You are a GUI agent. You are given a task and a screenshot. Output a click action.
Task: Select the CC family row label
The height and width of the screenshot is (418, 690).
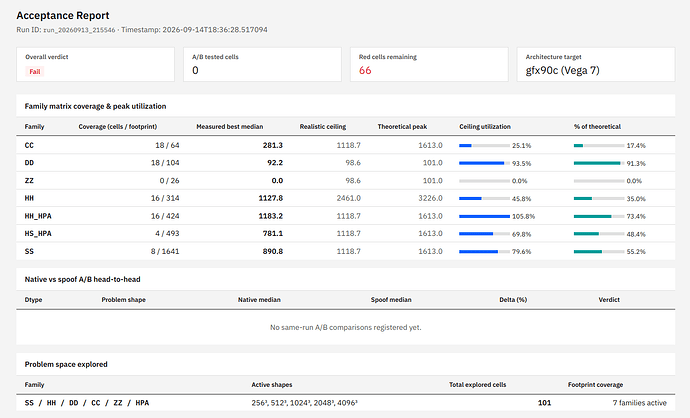(29, 145)
